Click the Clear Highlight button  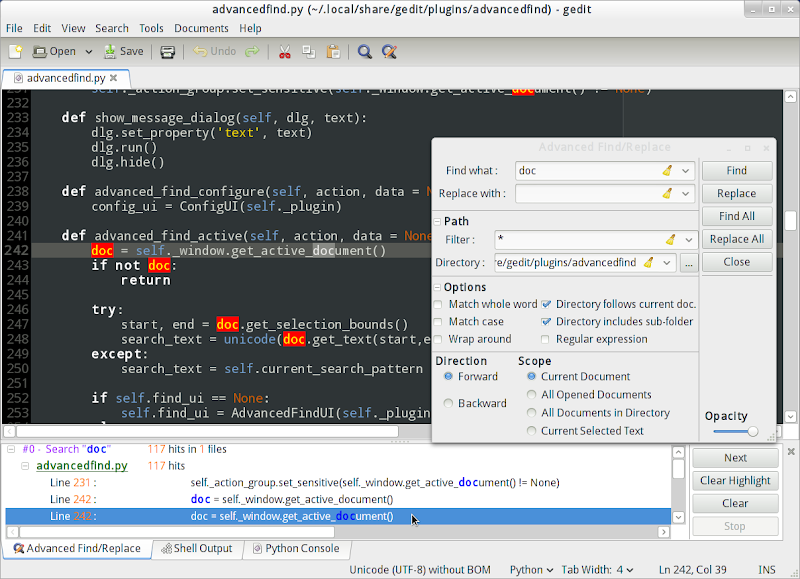point(735,480)
